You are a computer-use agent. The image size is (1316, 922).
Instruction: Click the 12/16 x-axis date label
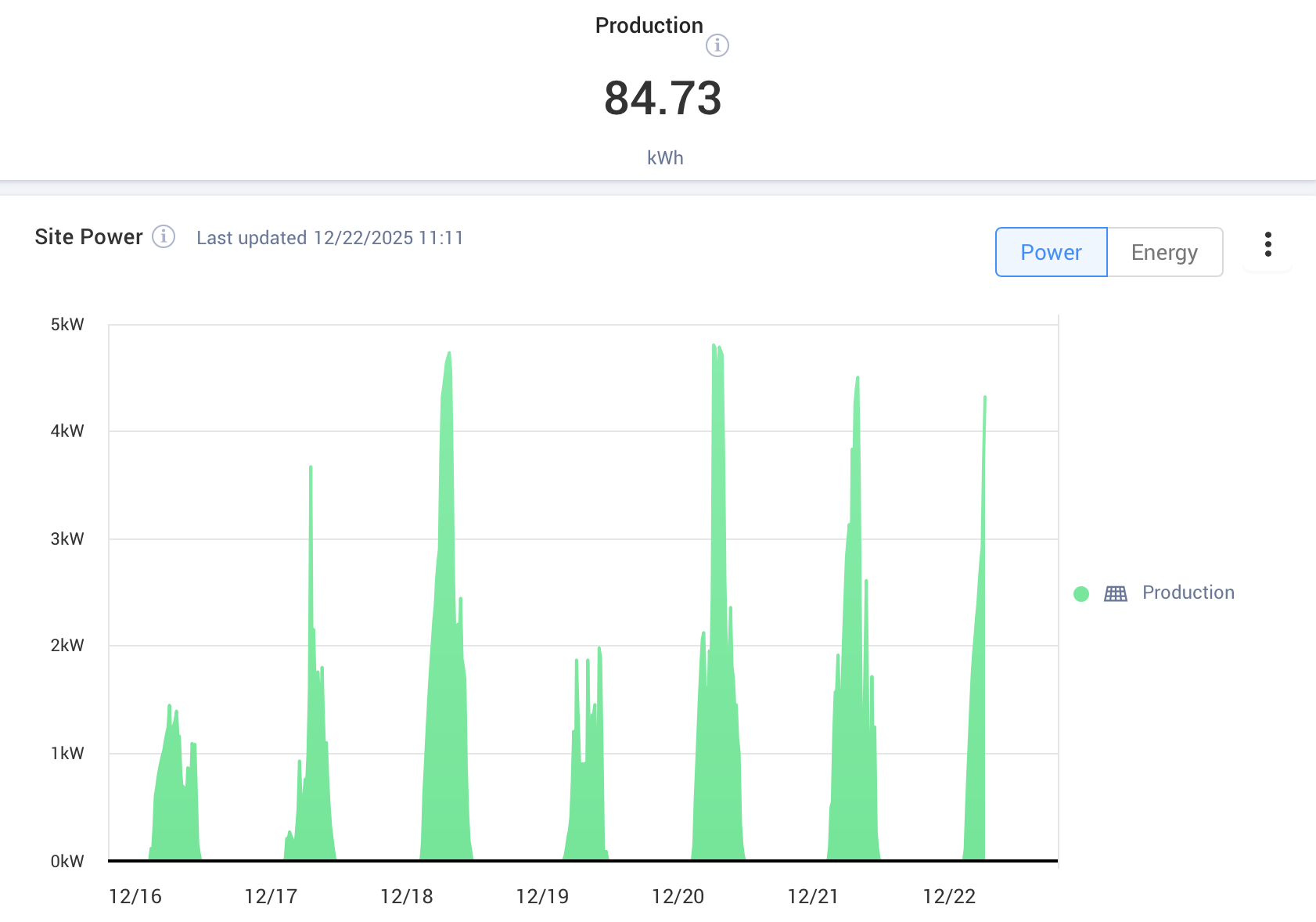(x=135, y=897)
